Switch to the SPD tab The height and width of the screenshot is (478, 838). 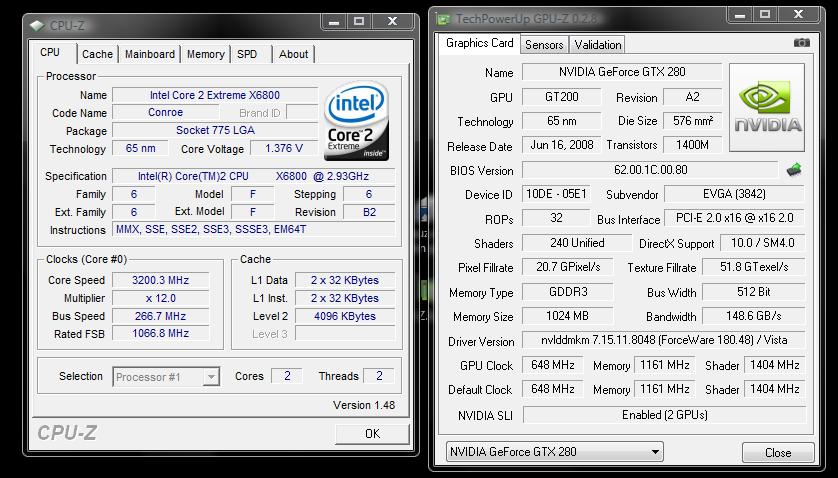coord(247,54)
